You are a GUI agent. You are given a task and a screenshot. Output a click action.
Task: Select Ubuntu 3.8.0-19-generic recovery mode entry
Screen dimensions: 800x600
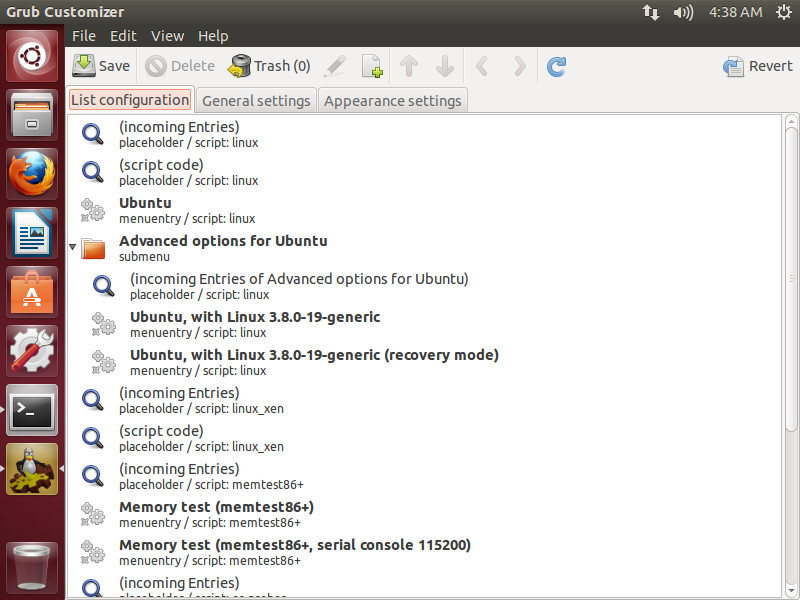[x=314, y=362]
